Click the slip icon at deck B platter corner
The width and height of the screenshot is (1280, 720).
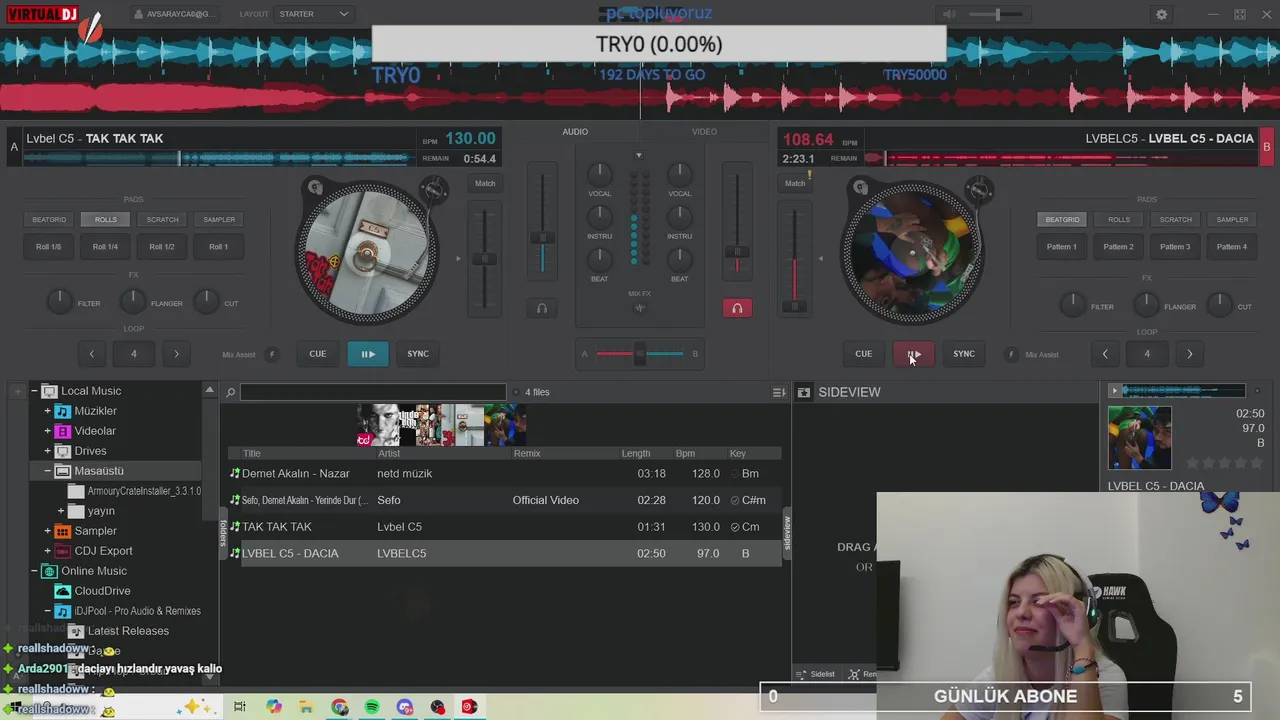pos(861,187)
